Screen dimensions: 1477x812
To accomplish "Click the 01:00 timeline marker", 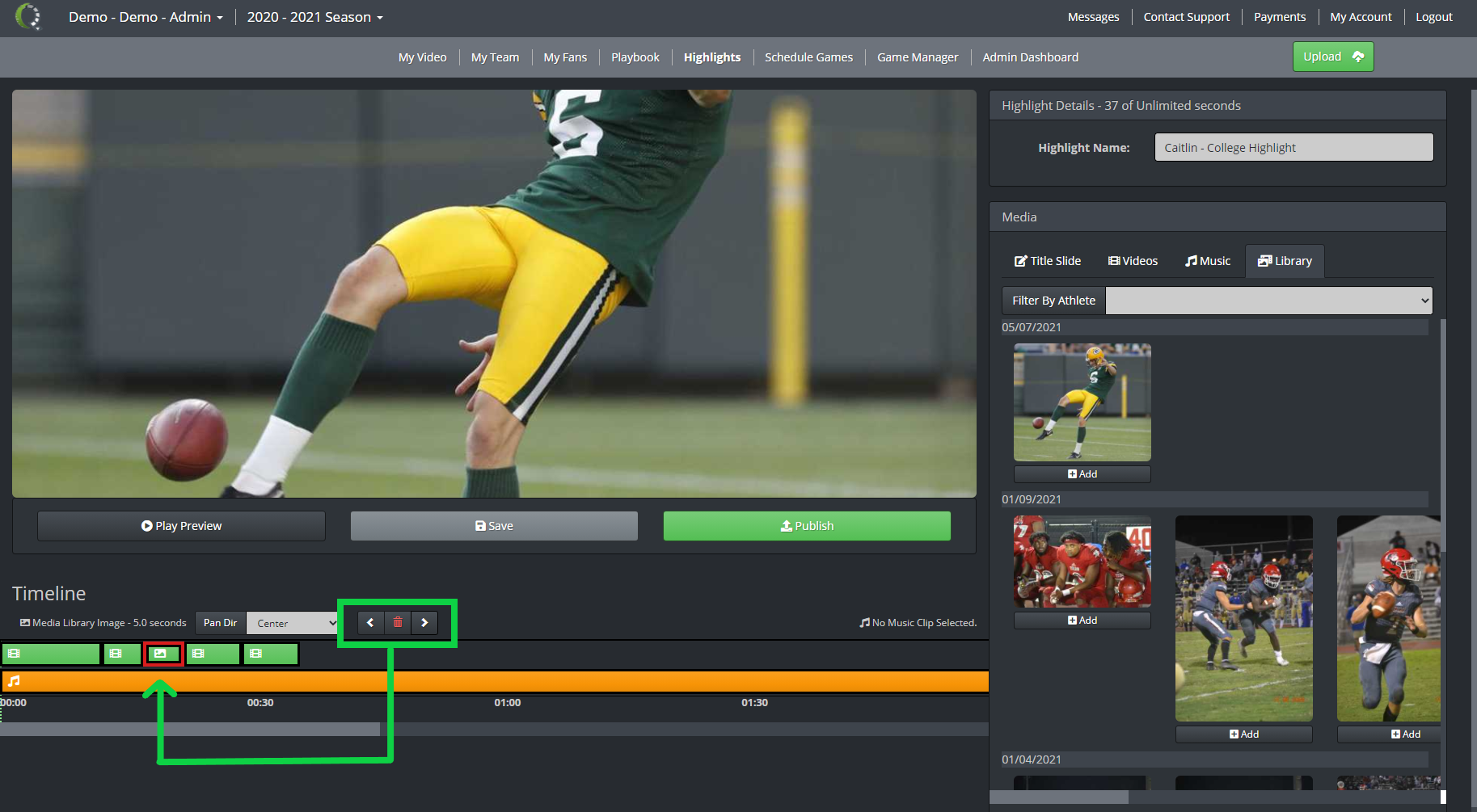I will click(508, 703).
